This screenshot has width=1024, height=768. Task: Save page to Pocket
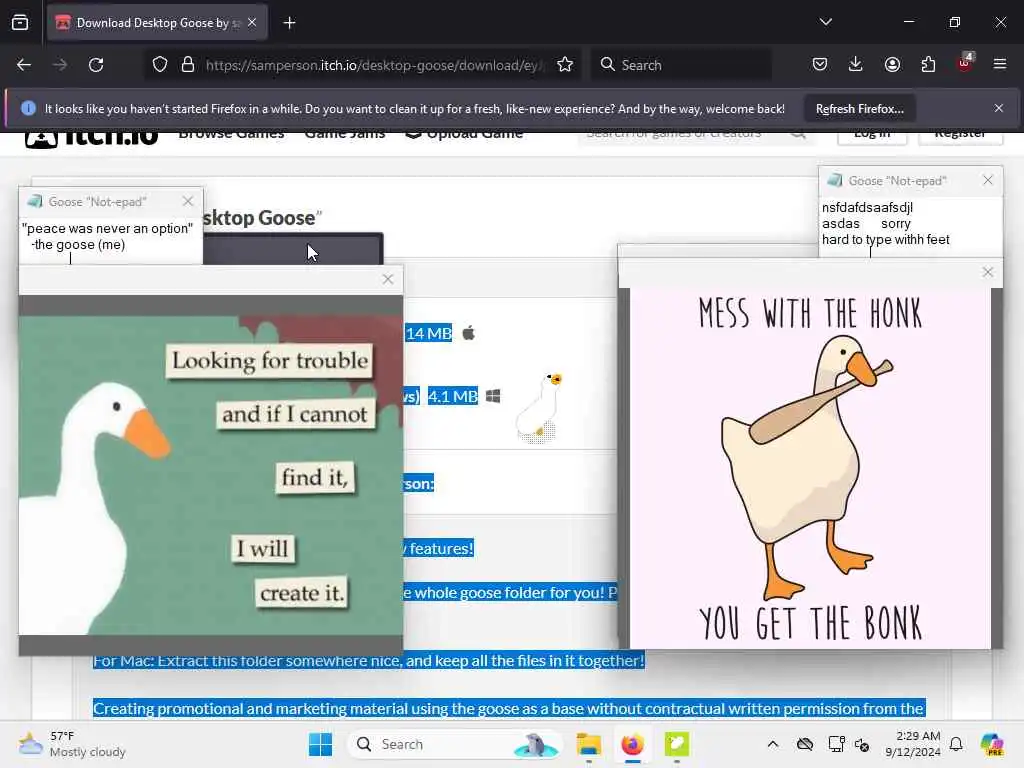[820, 64]
